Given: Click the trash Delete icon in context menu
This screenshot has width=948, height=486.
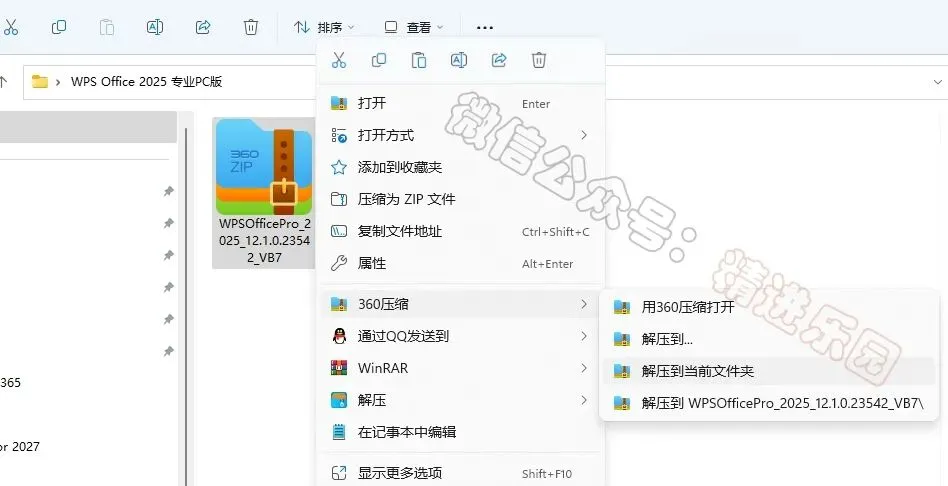Looking at the screenshot, I should point(539,60).
